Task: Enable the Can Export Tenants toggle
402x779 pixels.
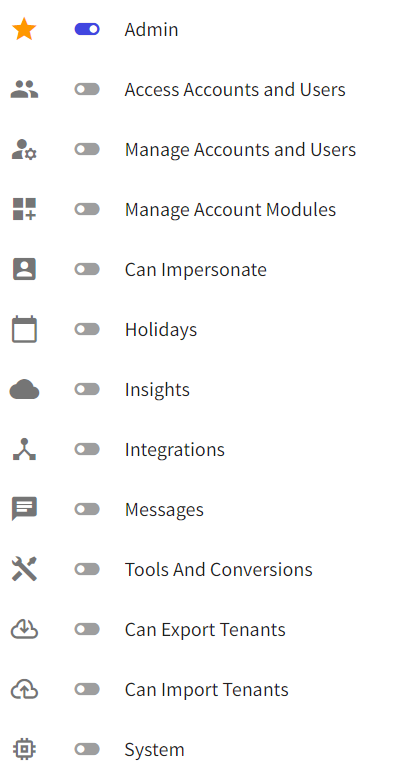Action: coord(87,629)
